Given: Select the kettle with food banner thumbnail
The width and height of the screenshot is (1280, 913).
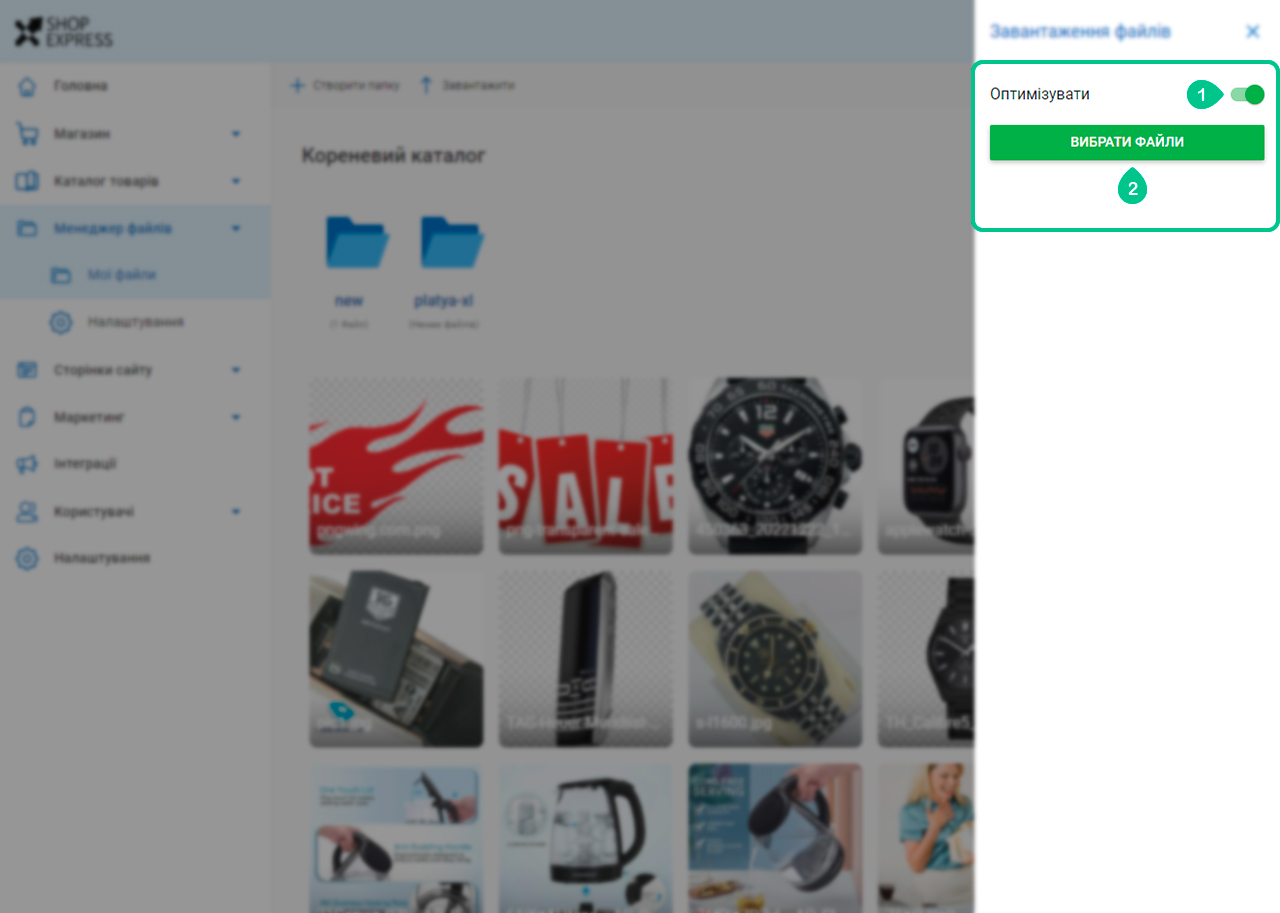Looking at the screenshot, I should coord(775,838).
